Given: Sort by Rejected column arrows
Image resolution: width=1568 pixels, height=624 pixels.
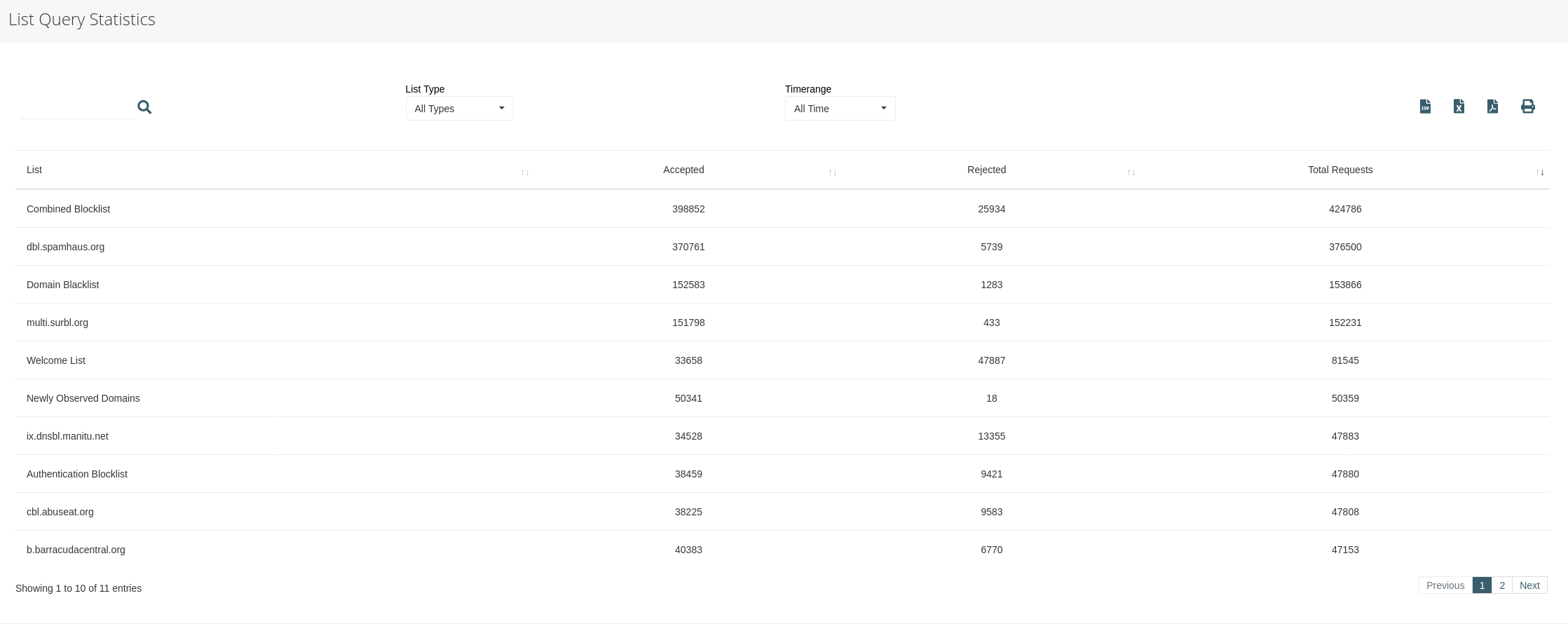Looking at the screenshot, I should click(x=1131, y=172).
